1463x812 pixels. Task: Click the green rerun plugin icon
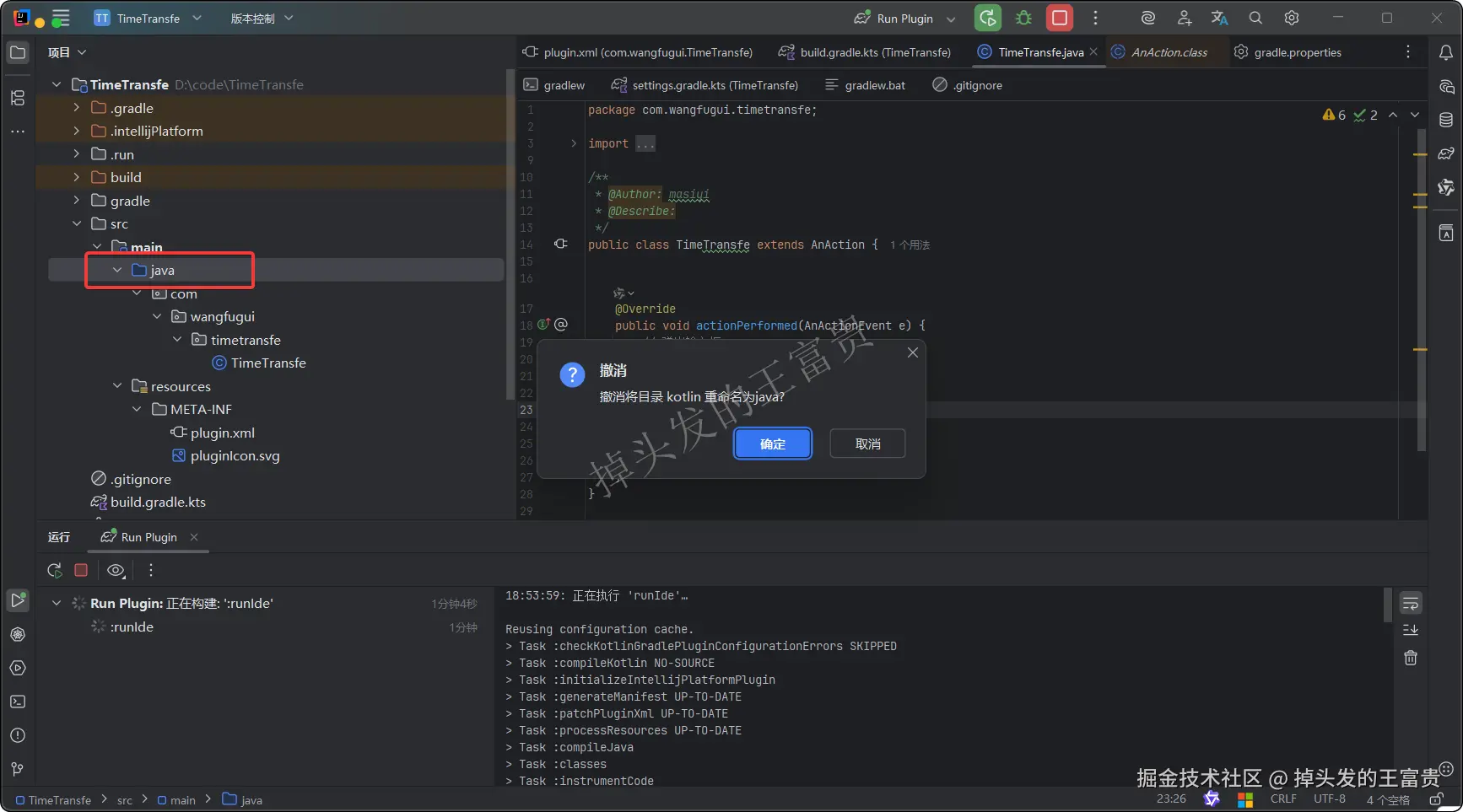point(987,18)
